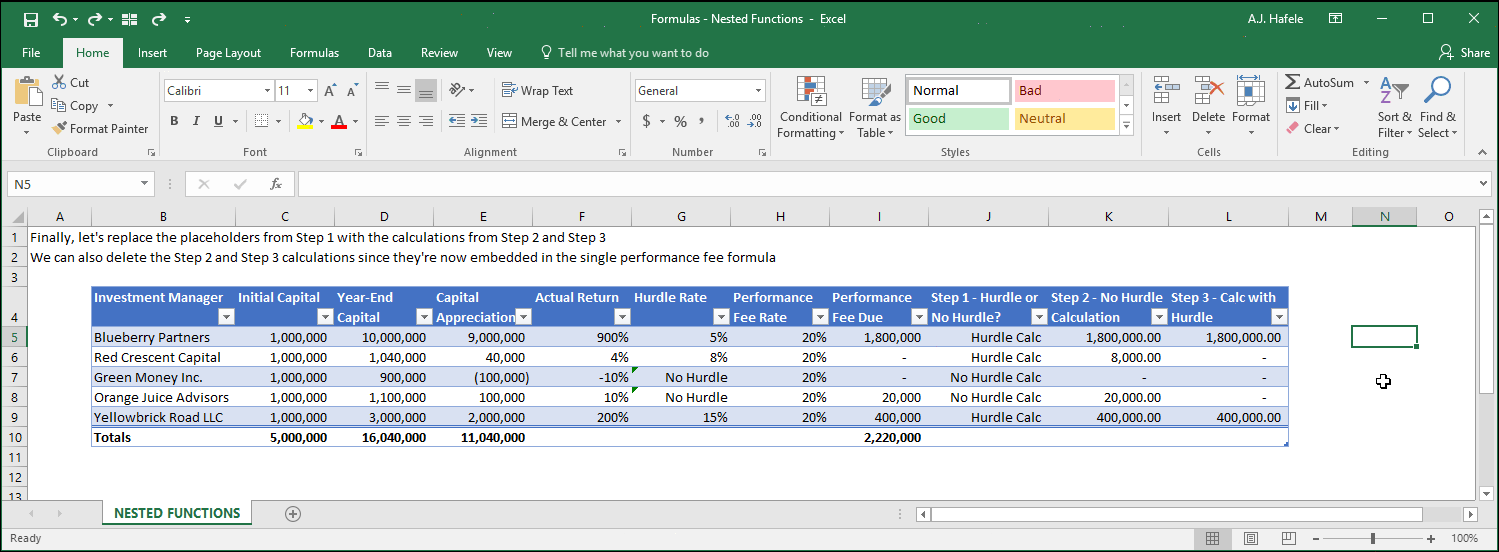Apply the Comma style
The width and height of the screenshot is (1499, 552).
[x=702, y=121]
